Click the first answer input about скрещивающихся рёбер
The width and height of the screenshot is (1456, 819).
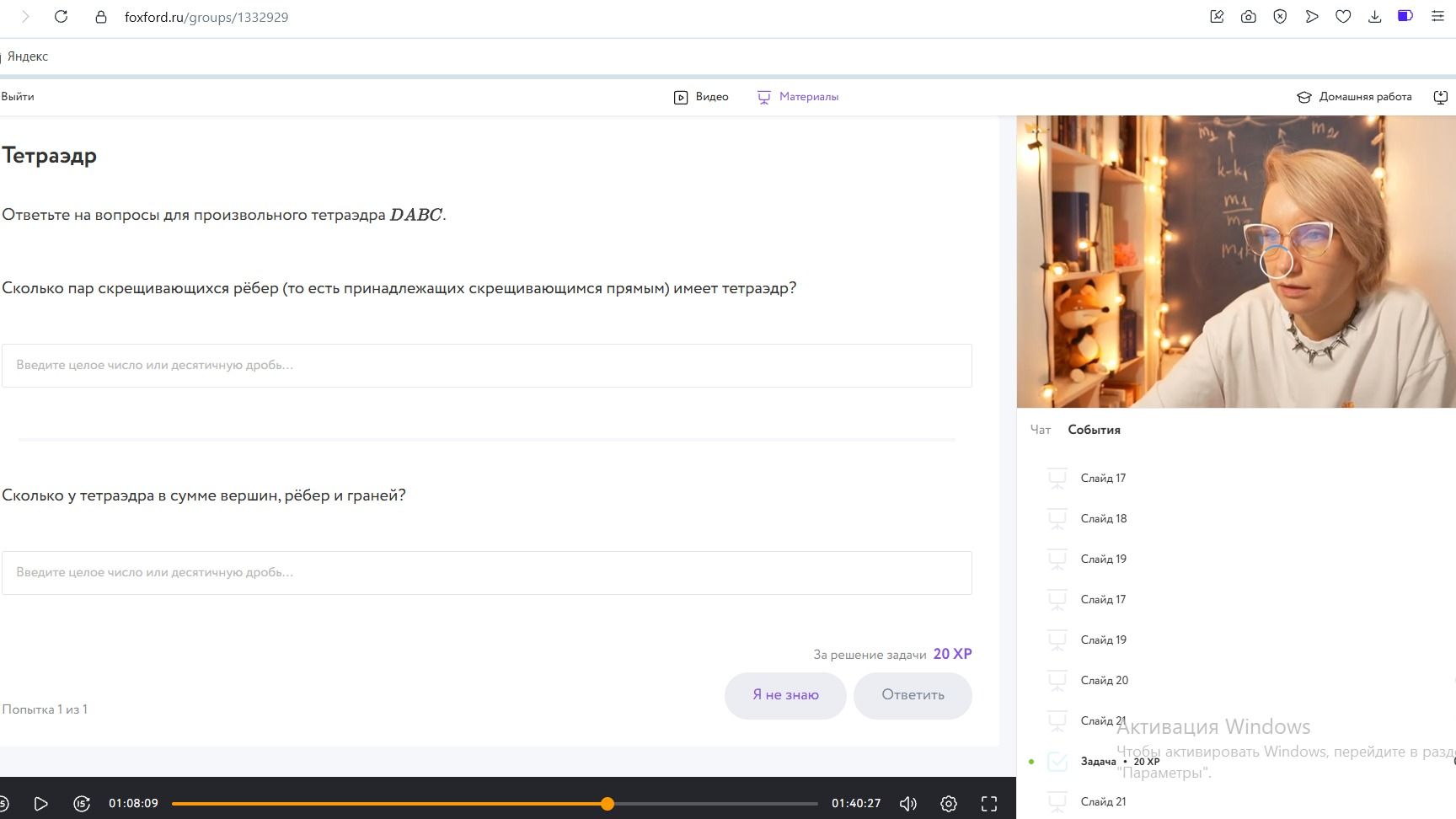487,366
